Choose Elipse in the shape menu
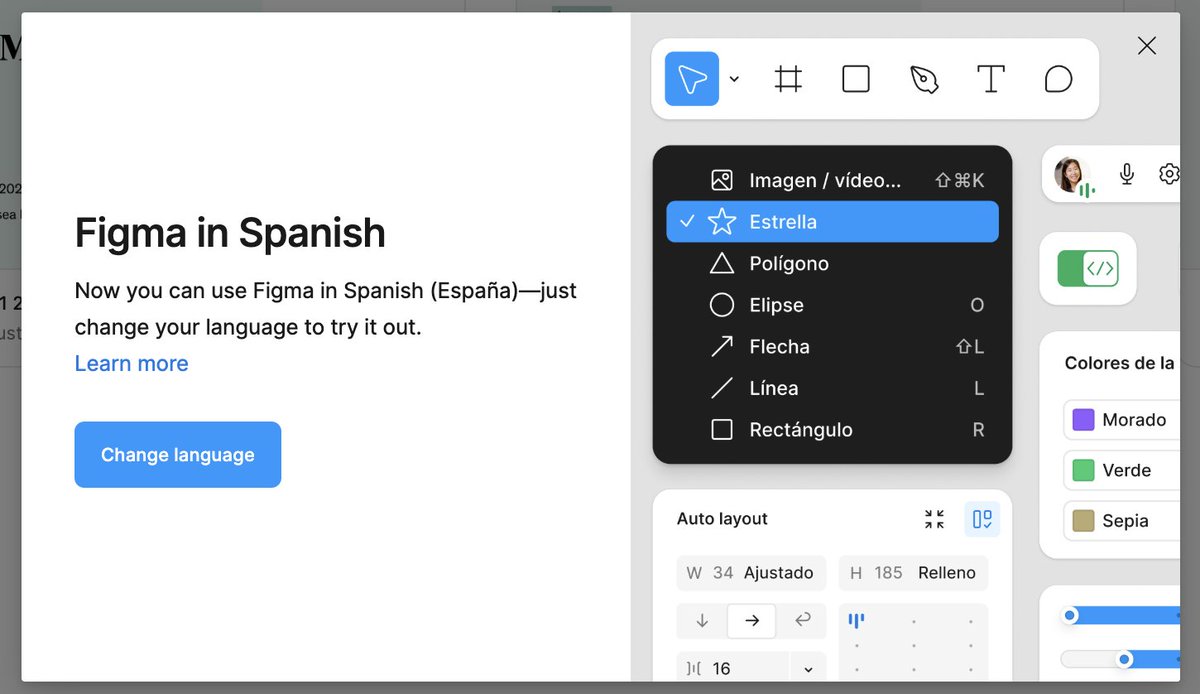The width and height of the screenshot is (1200, 694). [x=833, y=305]
